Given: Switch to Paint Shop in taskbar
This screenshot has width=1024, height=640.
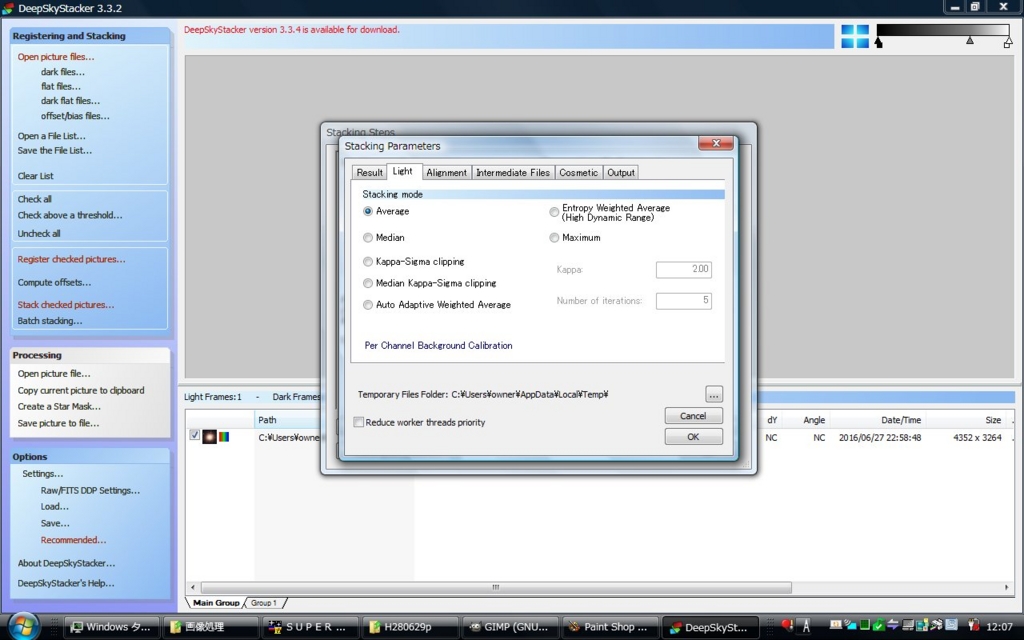Looking at the screenshot, I should pyautogui.click(x=609, y=627).
